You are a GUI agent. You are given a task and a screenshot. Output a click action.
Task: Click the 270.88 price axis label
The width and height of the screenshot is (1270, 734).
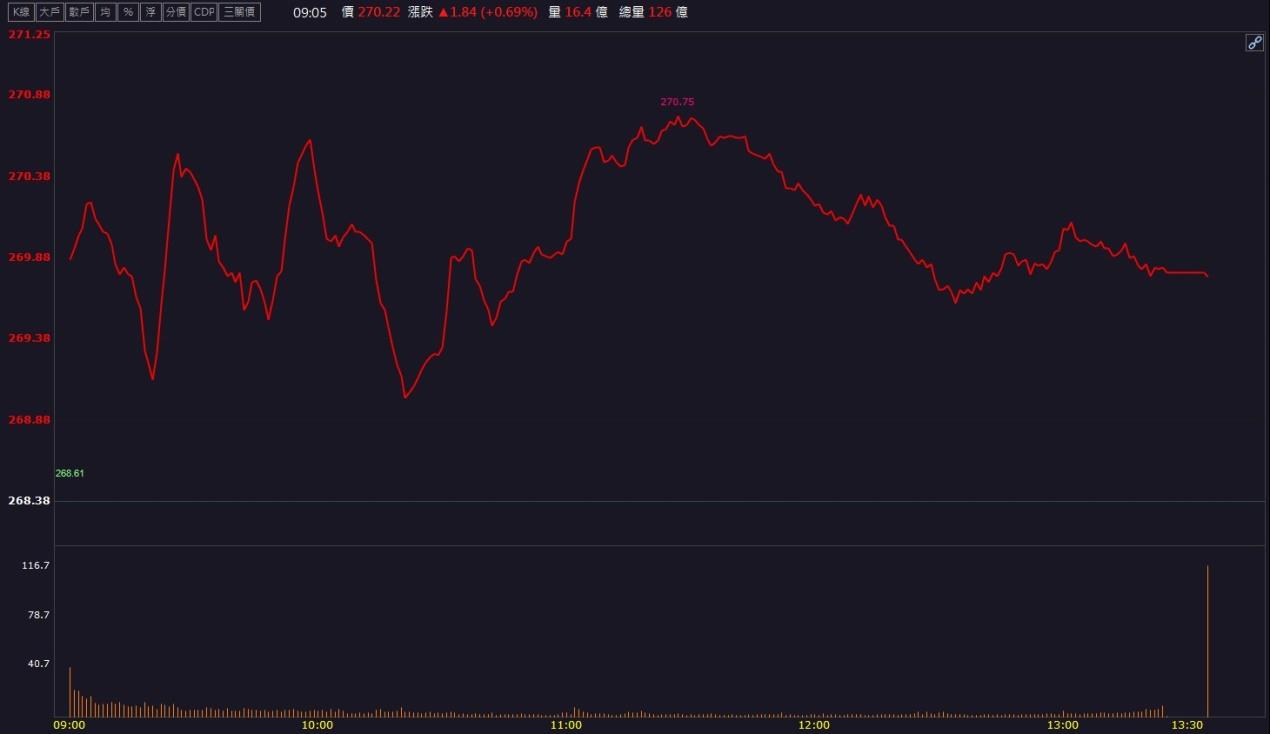coord(29,94)
